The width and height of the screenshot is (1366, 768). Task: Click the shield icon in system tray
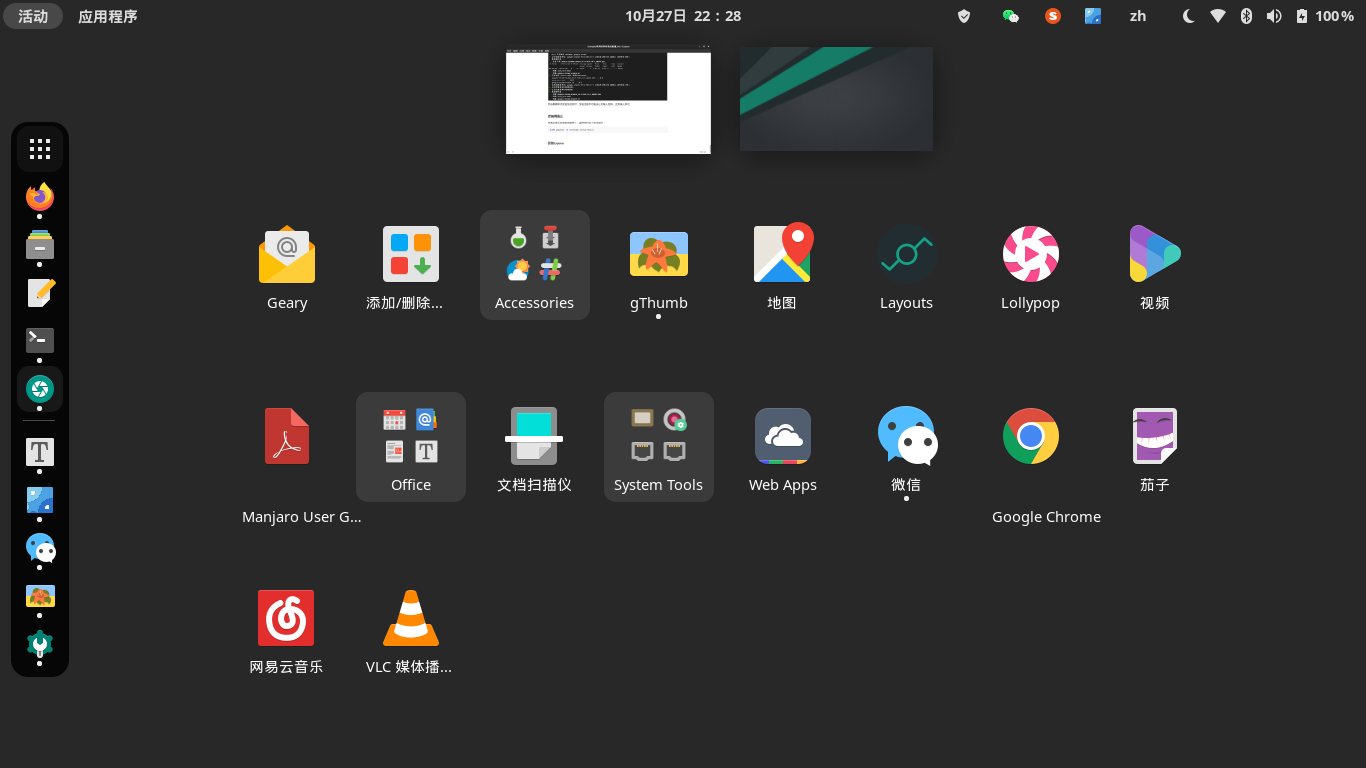tap(964, 16)
